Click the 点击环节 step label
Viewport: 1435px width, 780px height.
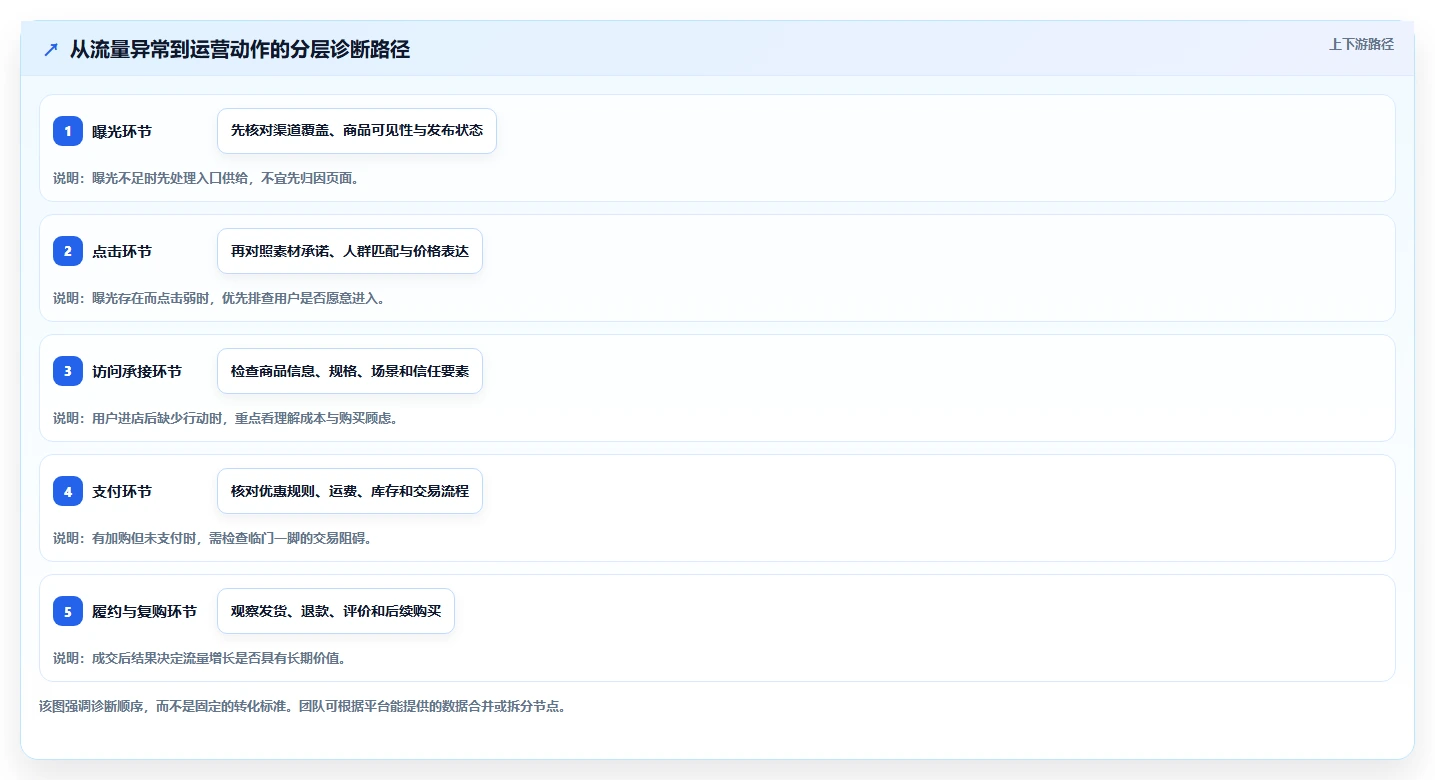pos(122,251)
